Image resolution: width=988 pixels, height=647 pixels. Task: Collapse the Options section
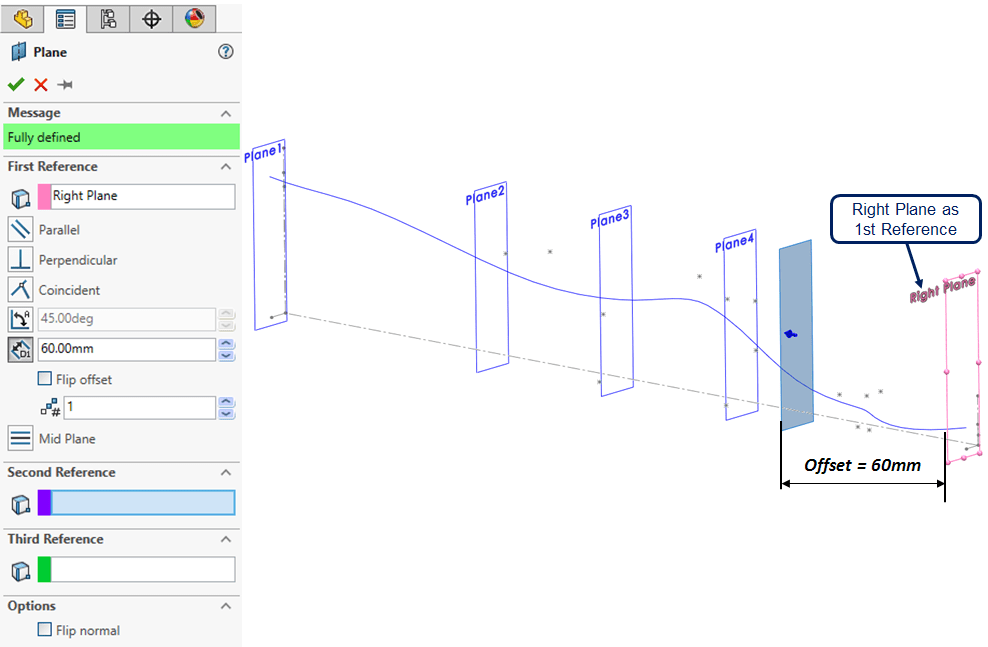(x=226, y=606)
